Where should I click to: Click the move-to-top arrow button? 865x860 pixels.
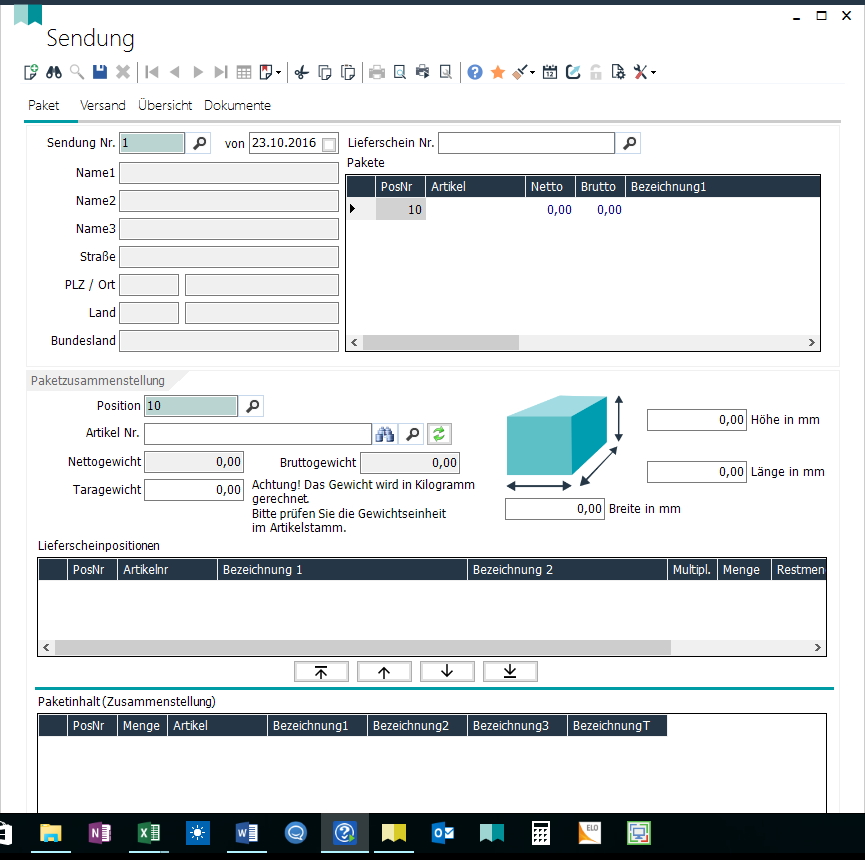tap(321, 672)
